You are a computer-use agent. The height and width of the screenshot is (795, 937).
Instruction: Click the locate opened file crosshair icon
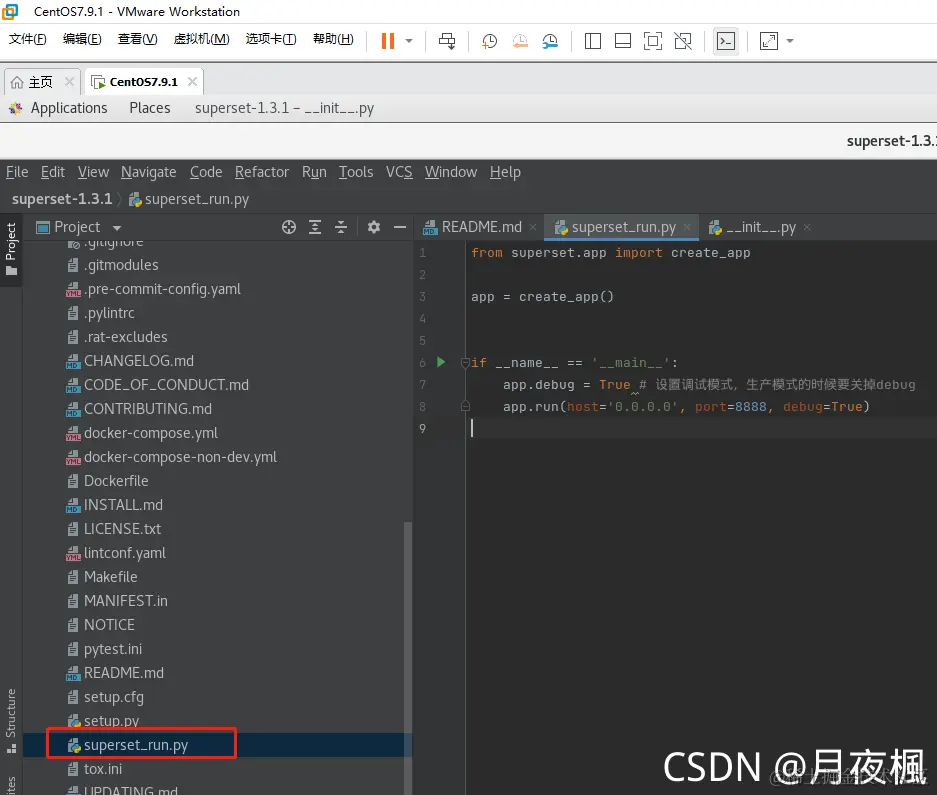coord(289,227)
